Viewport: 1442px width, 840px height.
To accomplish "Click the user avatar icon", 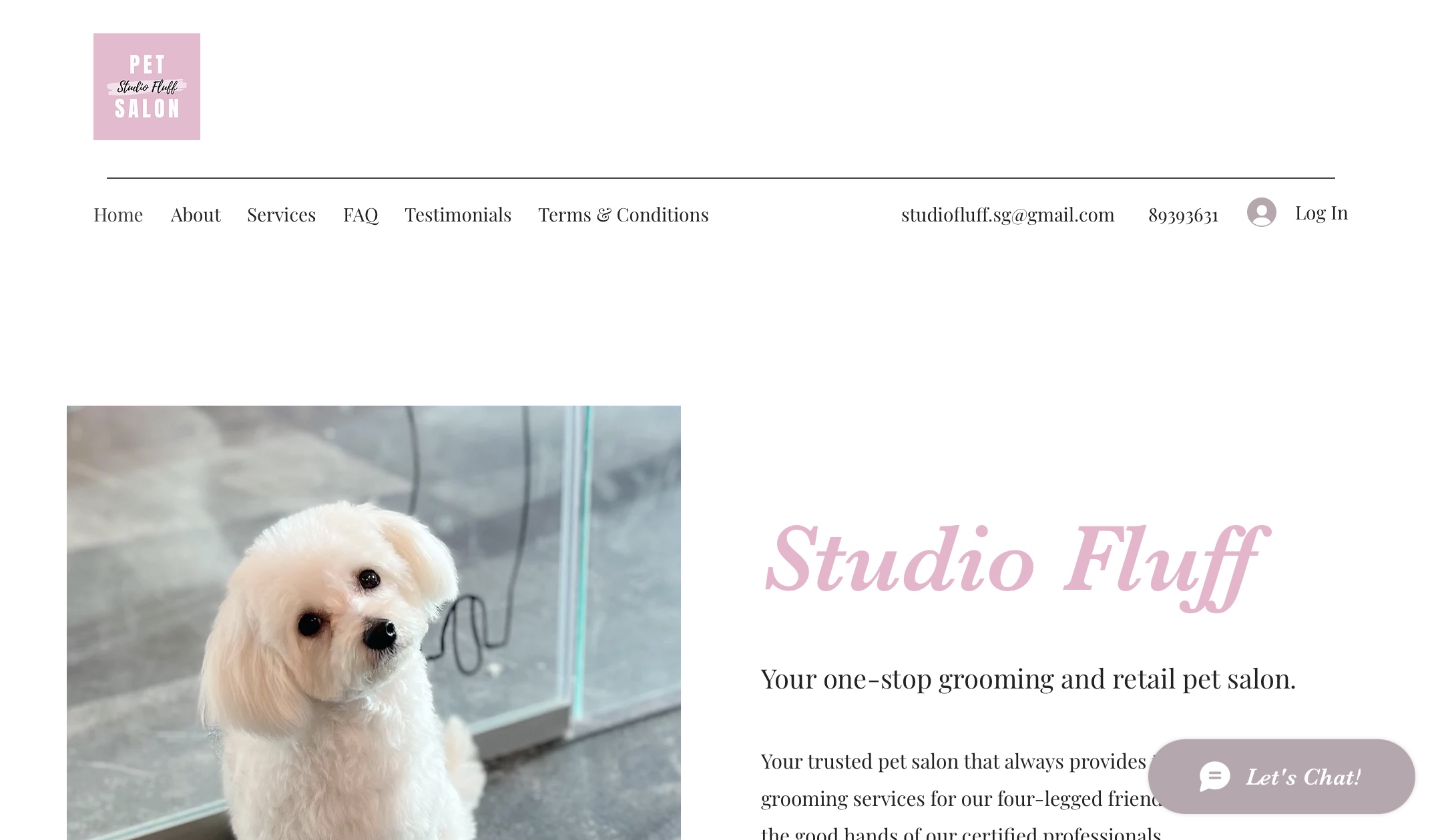I will [1261, 212].
